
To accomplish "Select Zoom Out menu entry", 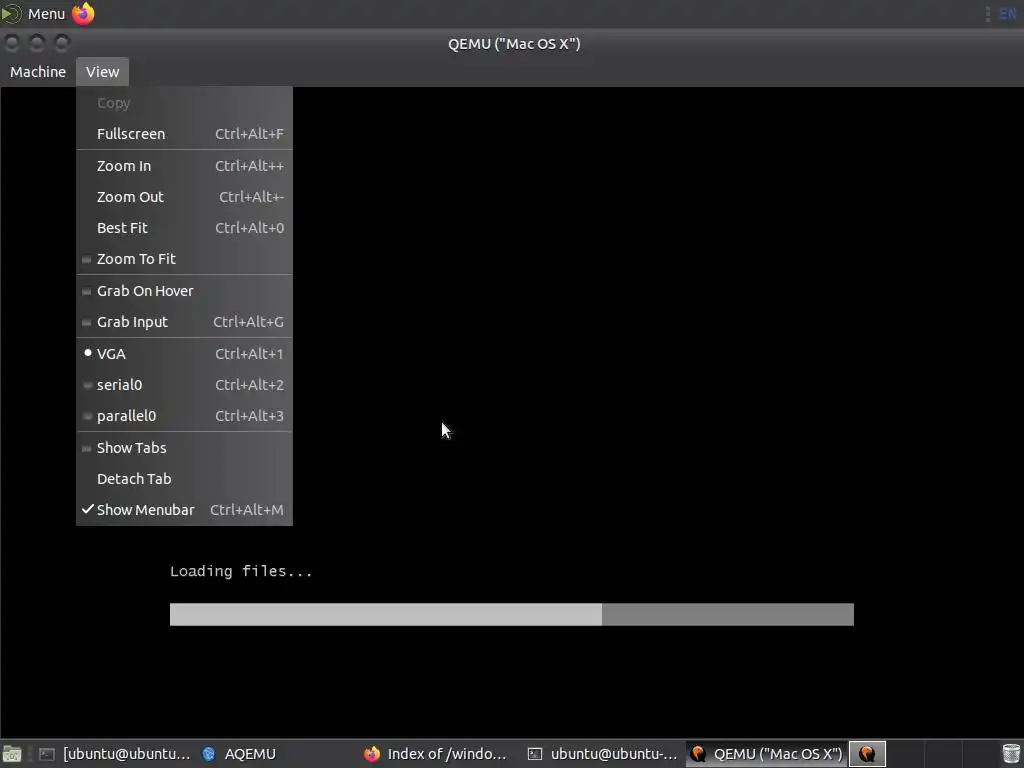I will pyautogui.click(x=184, y=197).
